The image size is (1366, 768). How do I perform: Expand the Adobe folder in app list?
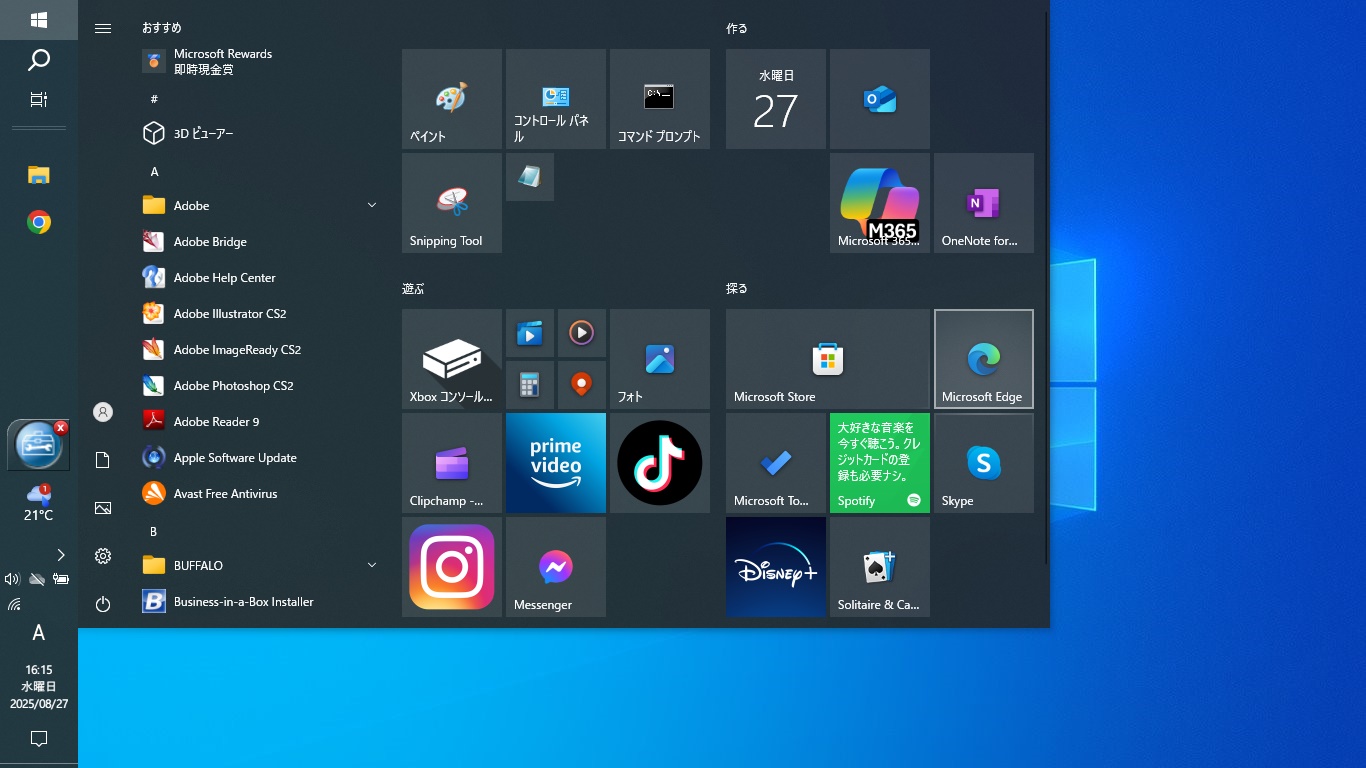(x=260, y=205)
